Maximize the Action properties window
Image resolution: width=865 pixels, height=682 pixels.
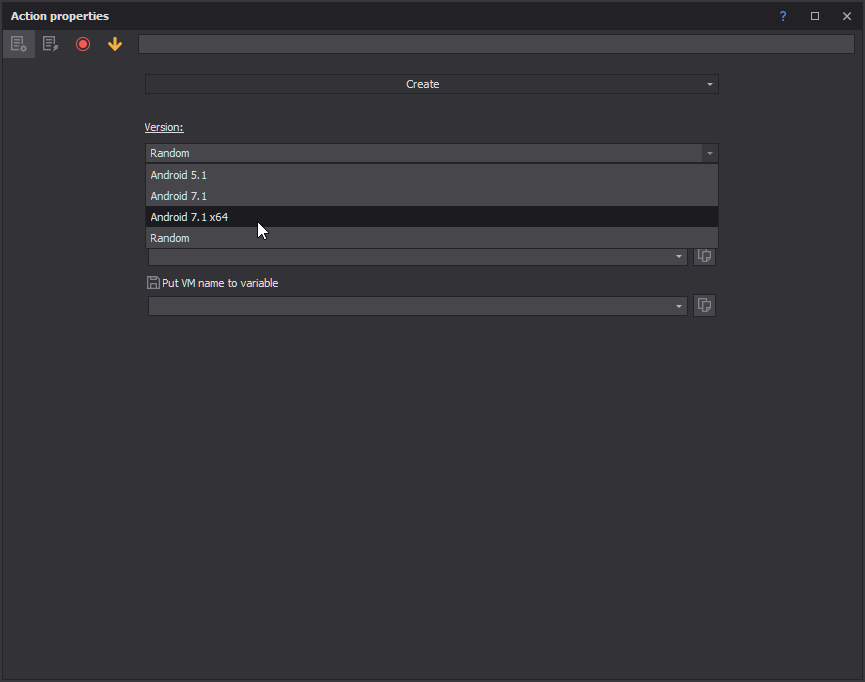(x=815, y=16)
